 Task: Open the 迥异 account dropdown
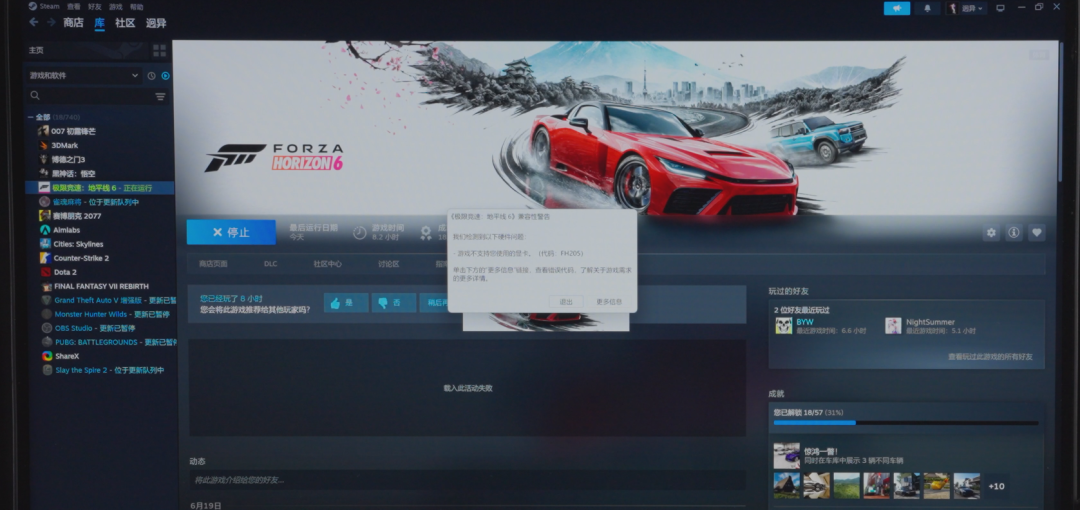point(968,8)
